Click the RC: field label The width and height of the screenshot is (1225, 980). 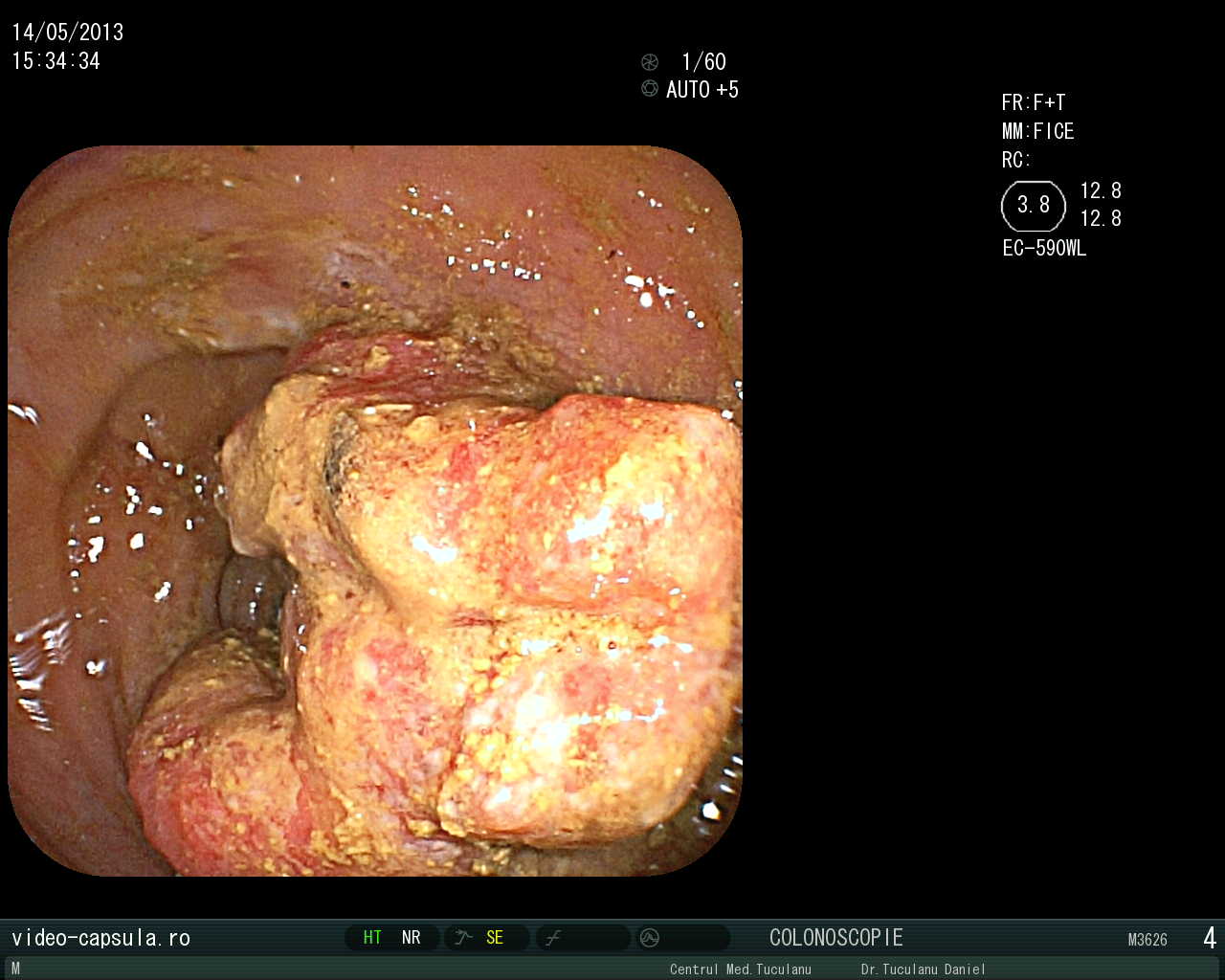[1015, 160]
